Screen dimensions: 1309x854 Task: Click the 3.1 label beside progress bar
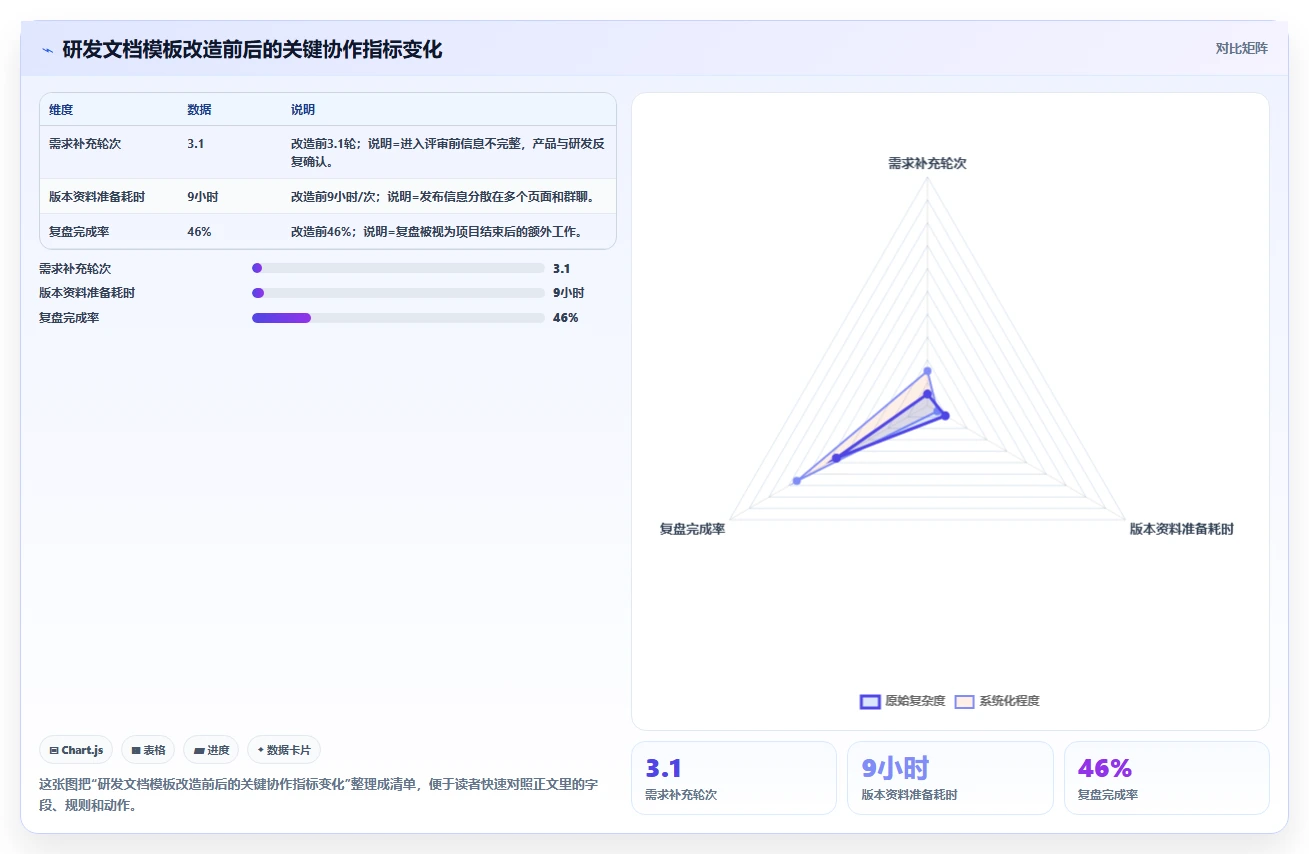click(562, 268)
